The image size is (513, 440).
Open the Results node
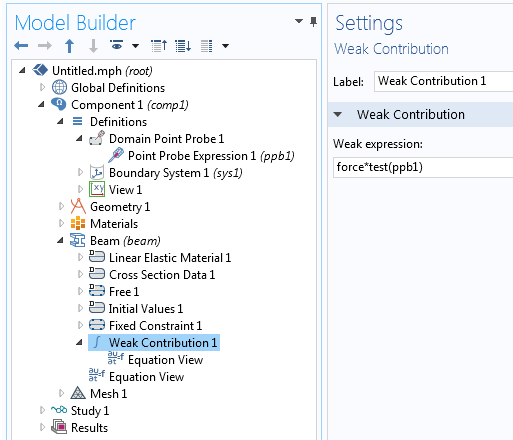80,427
